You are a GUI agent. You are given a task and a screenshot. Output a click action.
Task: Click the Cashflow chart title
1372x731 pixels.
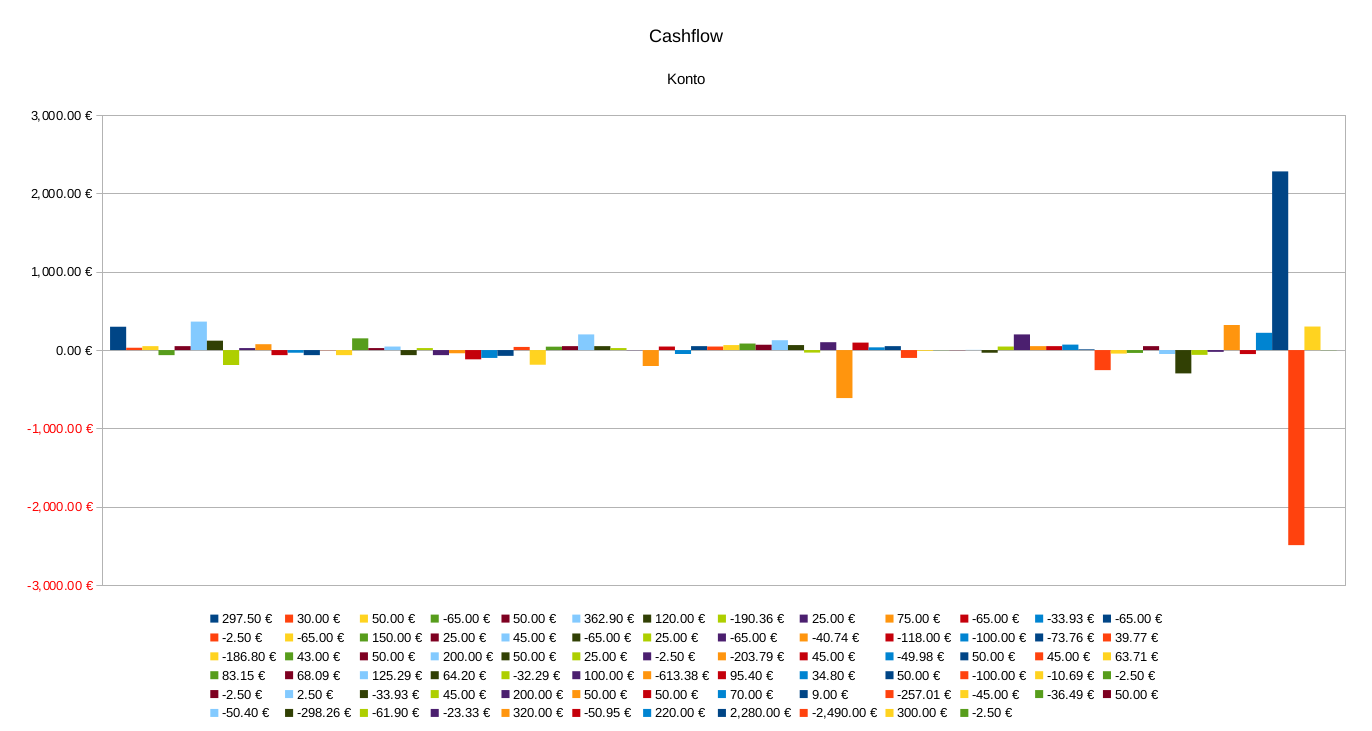click(685, 36)
